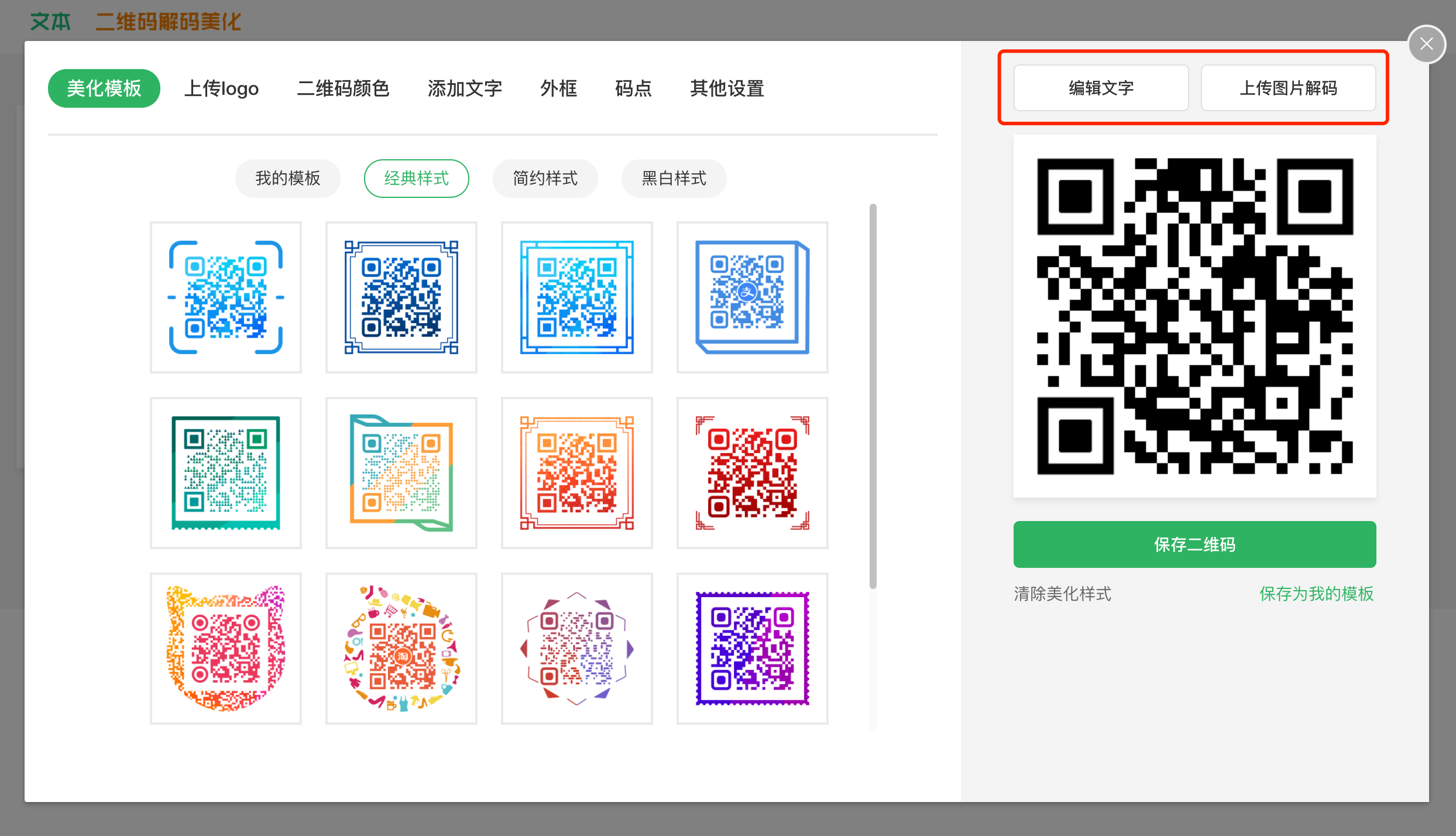Click the 清除美化样式 link
The width and height of the screenshot is (1456, 836).
(x=1063, y=594)
